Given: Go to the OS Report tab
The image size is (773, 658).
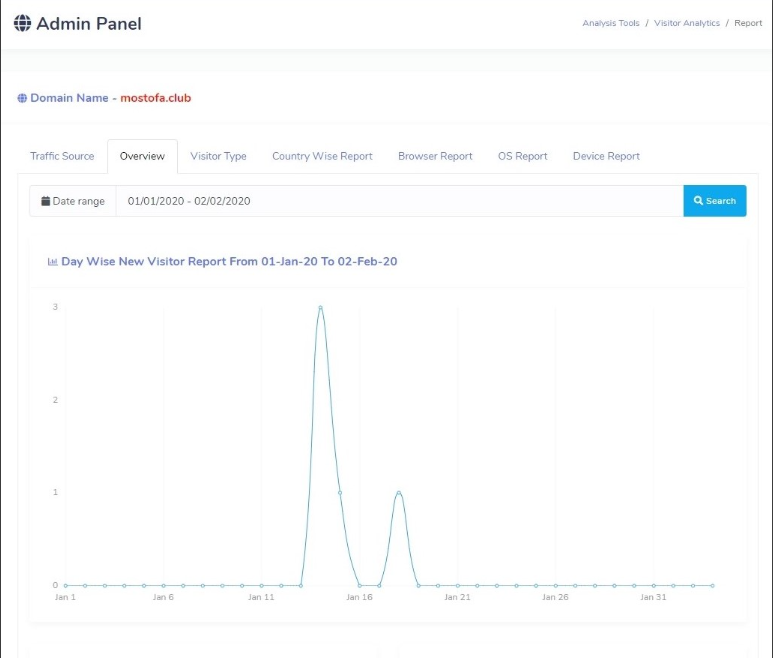Looking at the screenshot, I should tap(522, 156).
